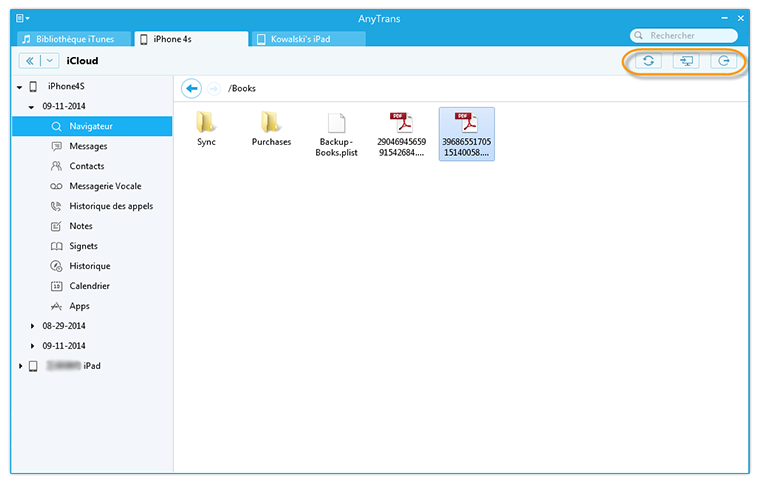
Task: Select Messagerie Vocale in sidebar
Action: click(x=92, y=186)
